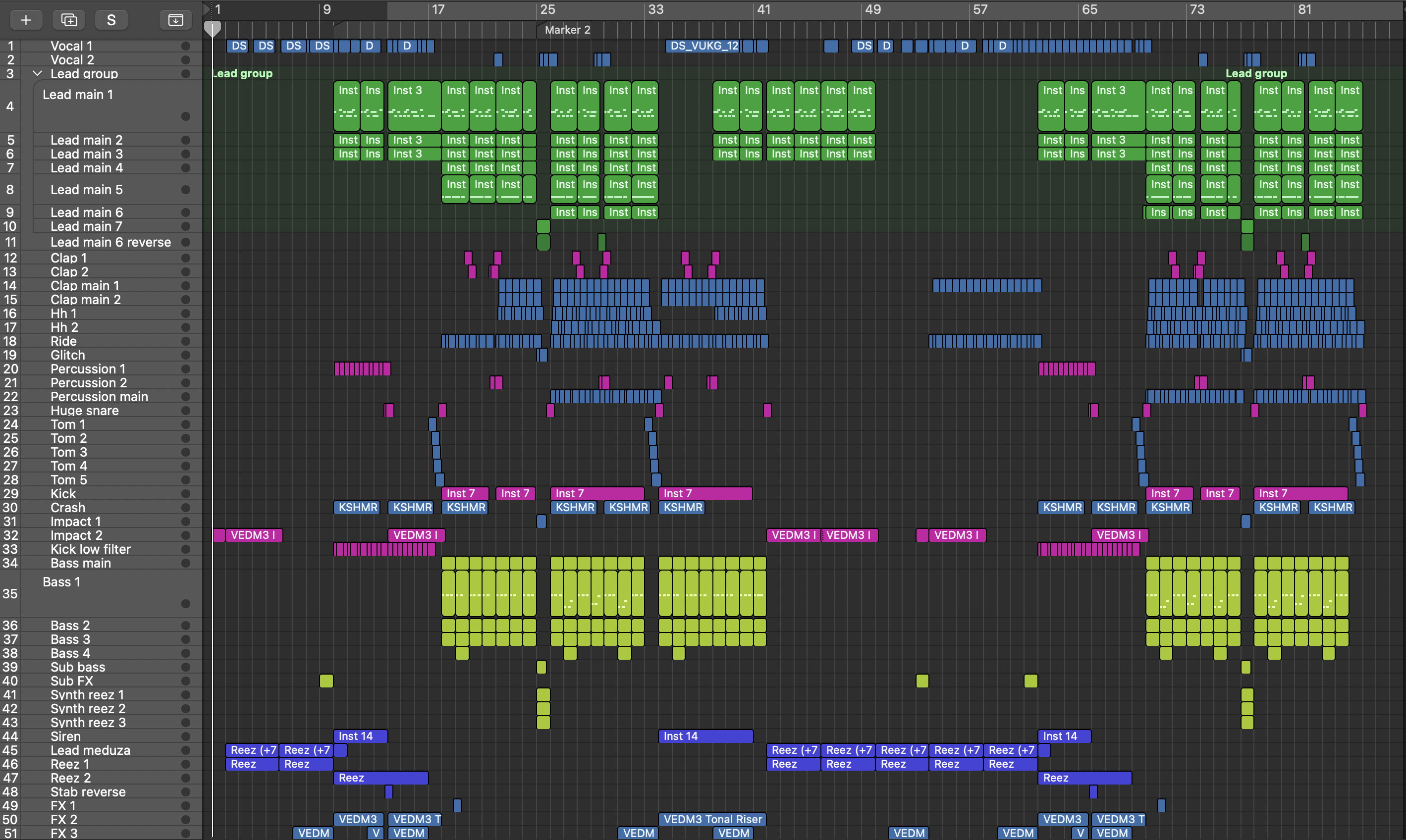1406x840 pixels.
Task: Select the first KSHMR crash region
Action: [357, 508]
